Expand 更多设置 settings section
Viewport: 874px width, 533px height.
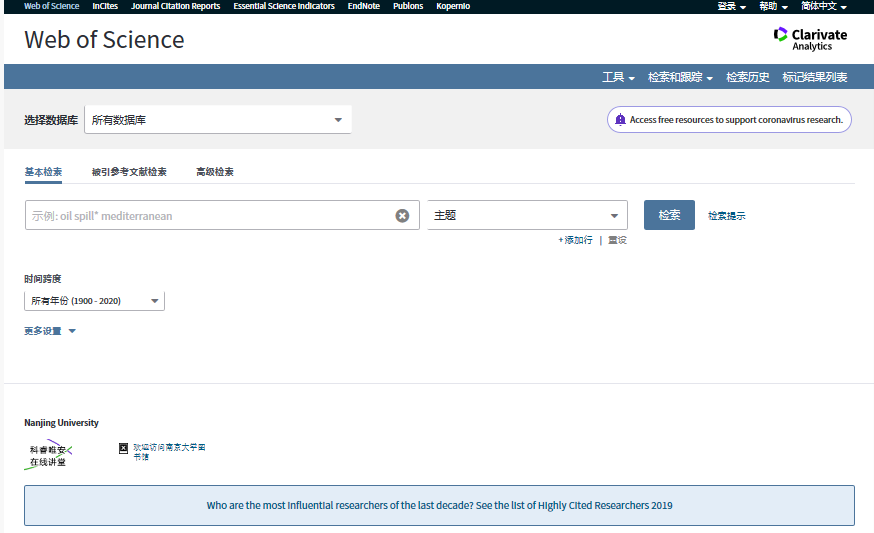coord(50,331)
